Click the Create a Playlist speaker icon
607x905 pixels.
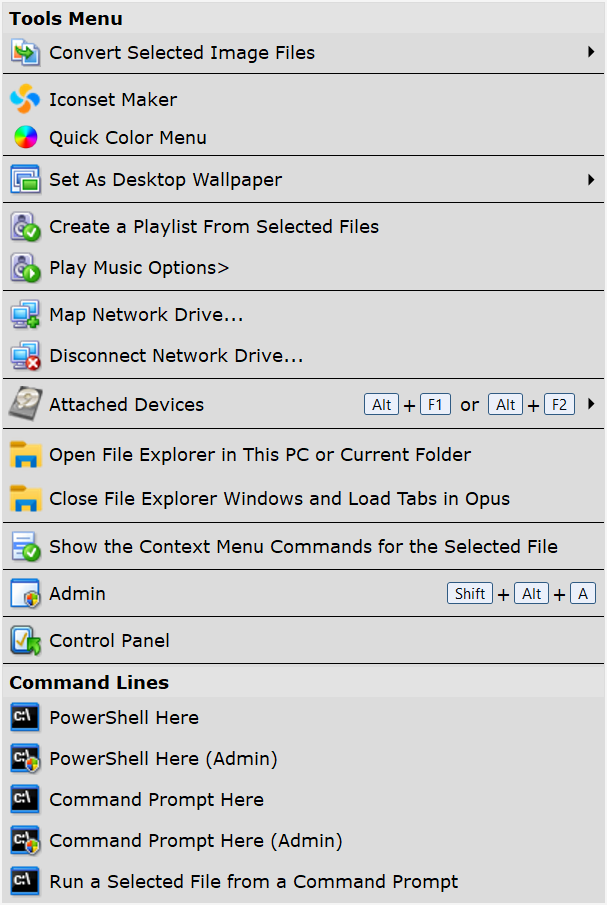tap(25, 227)
